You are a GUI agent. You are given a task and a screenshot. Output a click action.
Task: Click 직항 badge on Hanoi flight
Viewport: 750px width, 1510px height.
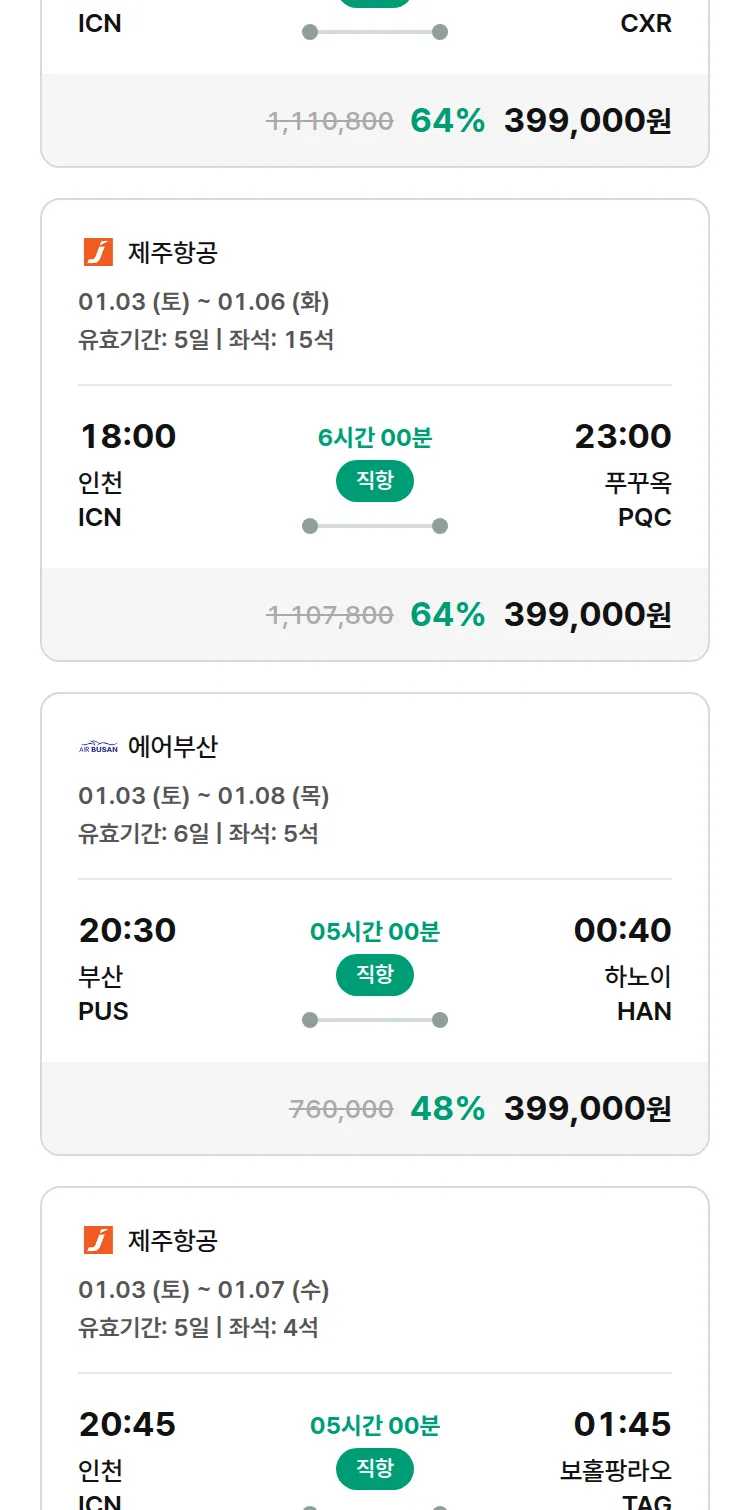click(x=375, y=975)
